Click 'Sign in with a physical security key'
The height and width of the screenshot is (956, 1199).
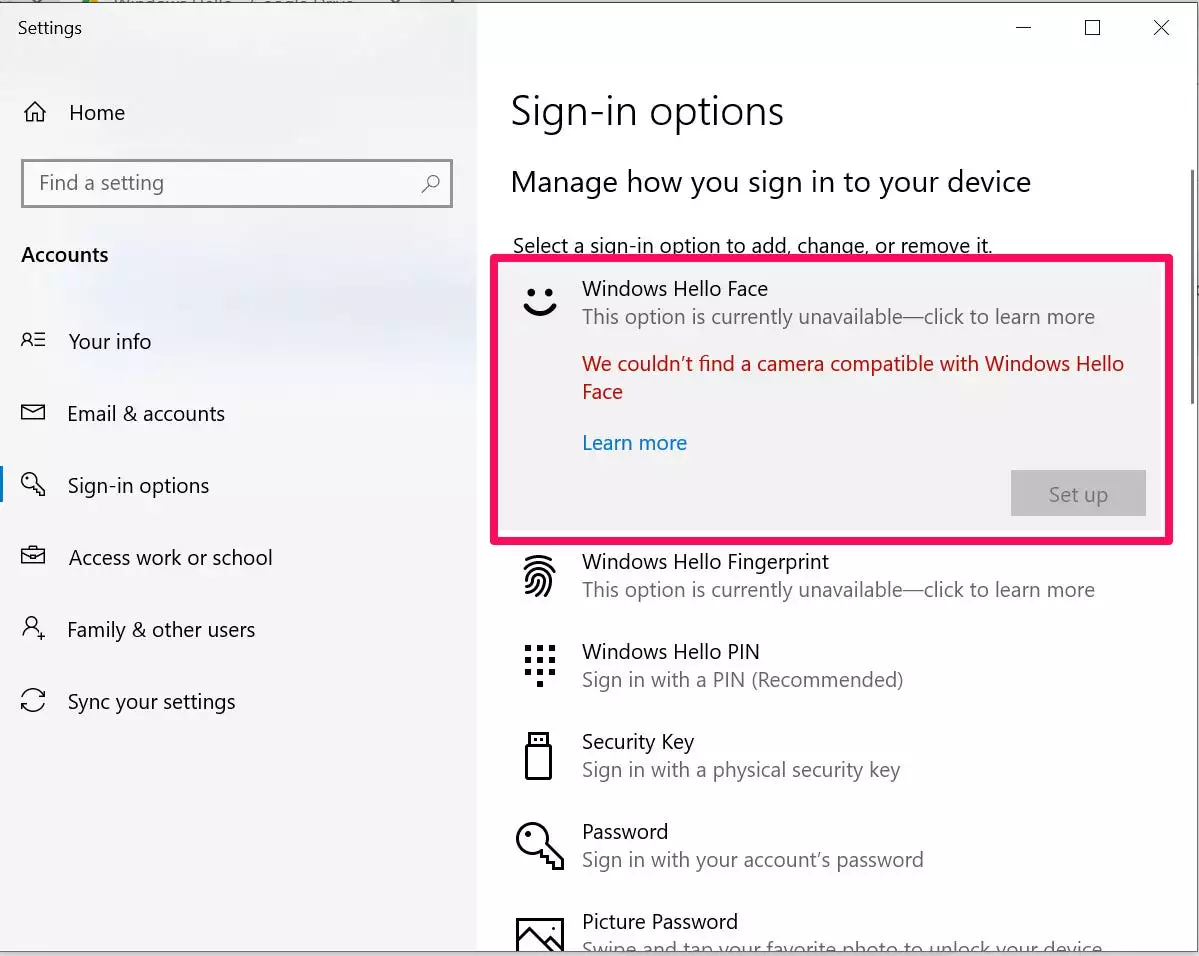tap(741, 769)
